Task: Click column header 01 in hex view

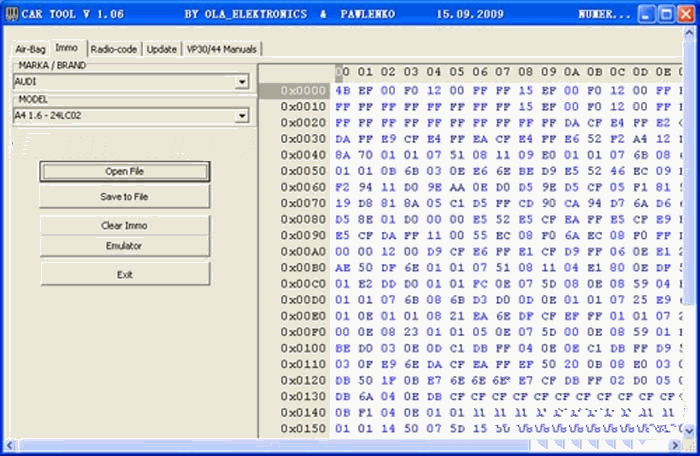Action: tap(365, 72)
